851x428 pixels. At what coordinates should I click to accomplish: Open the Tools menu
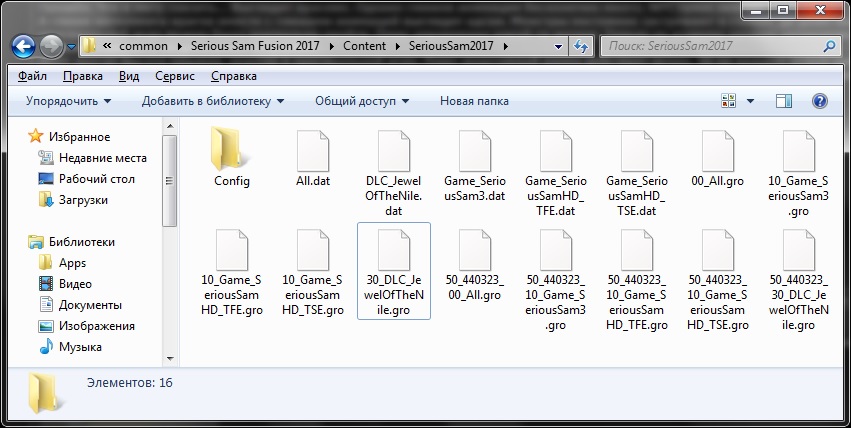175,76
